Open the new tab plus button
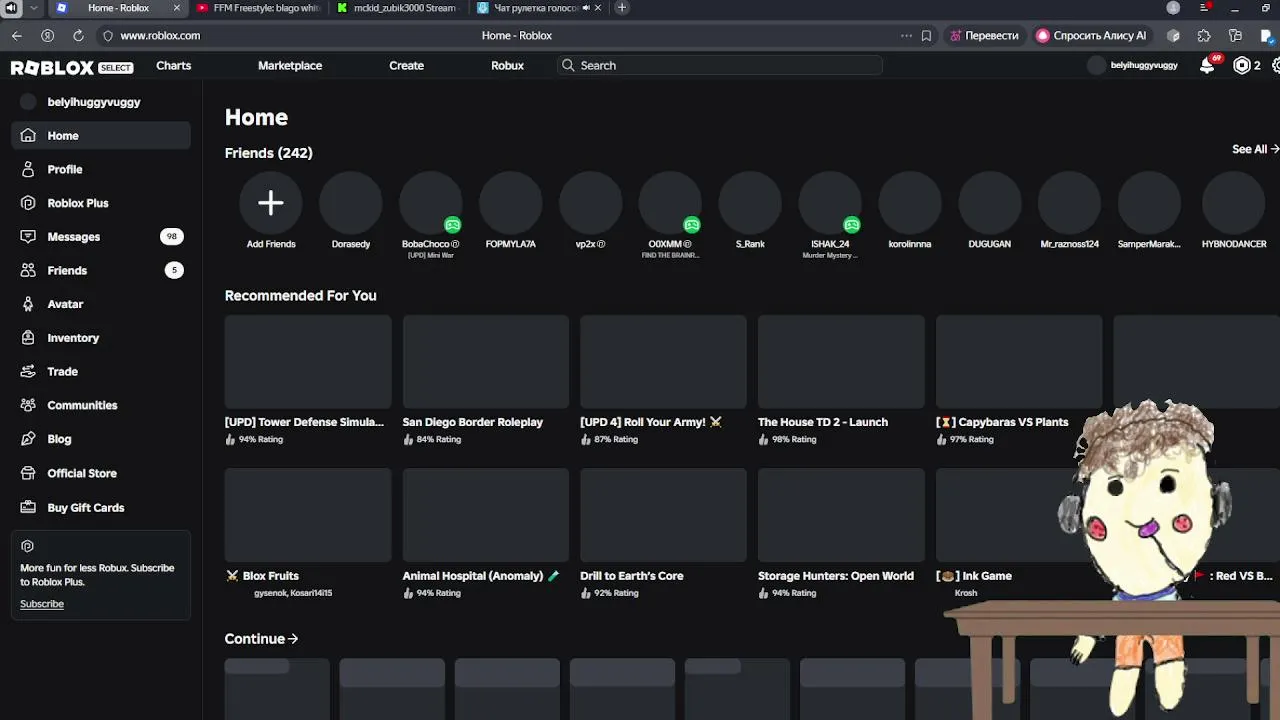The image size is (1280, 720). coord(621,8)
